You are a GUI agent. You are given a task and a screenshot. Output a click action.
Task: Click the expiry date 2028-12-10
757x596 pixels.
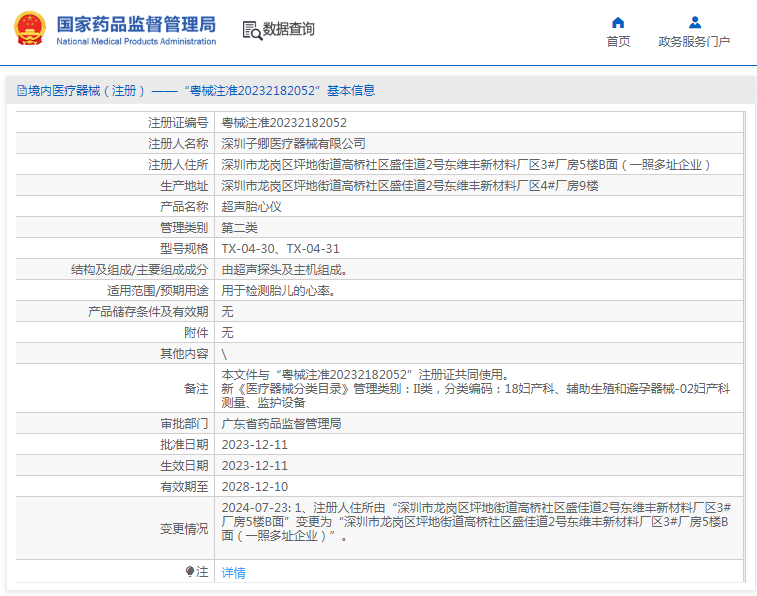[x=255, y=486]
